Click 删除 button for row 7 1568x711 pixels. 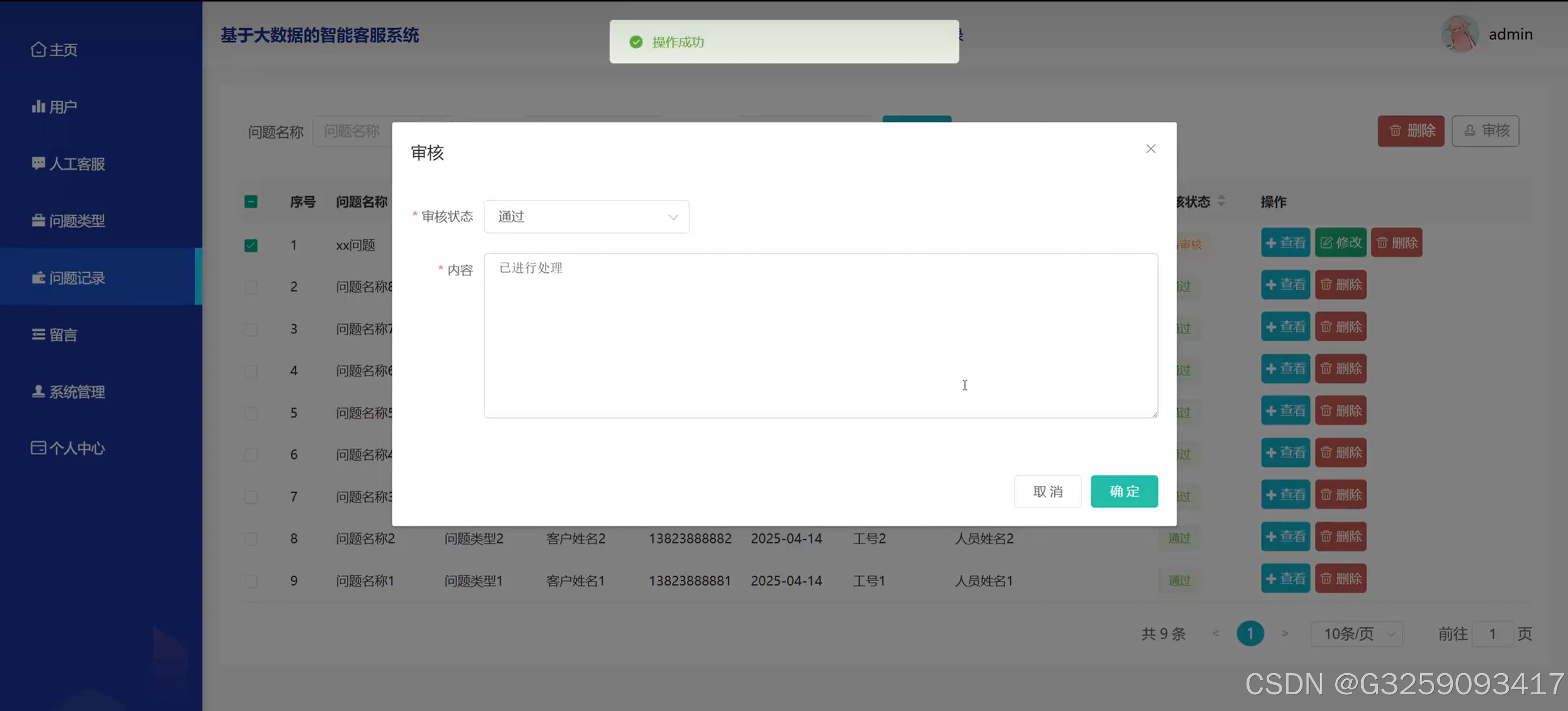click(1340, 495)
